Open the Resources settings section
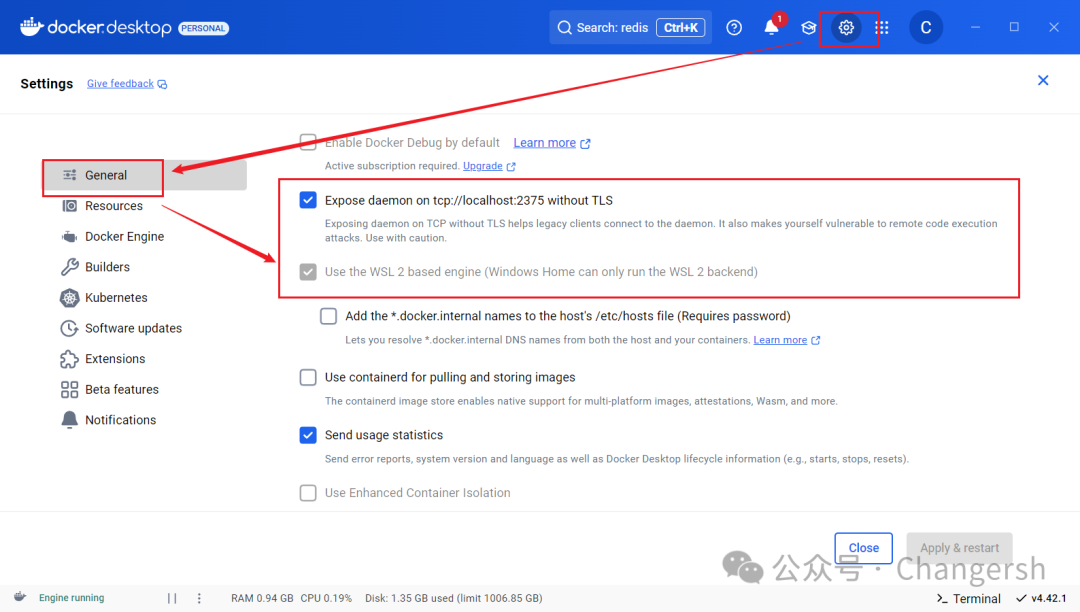This screenshot has width=1080, height=612. [113, 206]
